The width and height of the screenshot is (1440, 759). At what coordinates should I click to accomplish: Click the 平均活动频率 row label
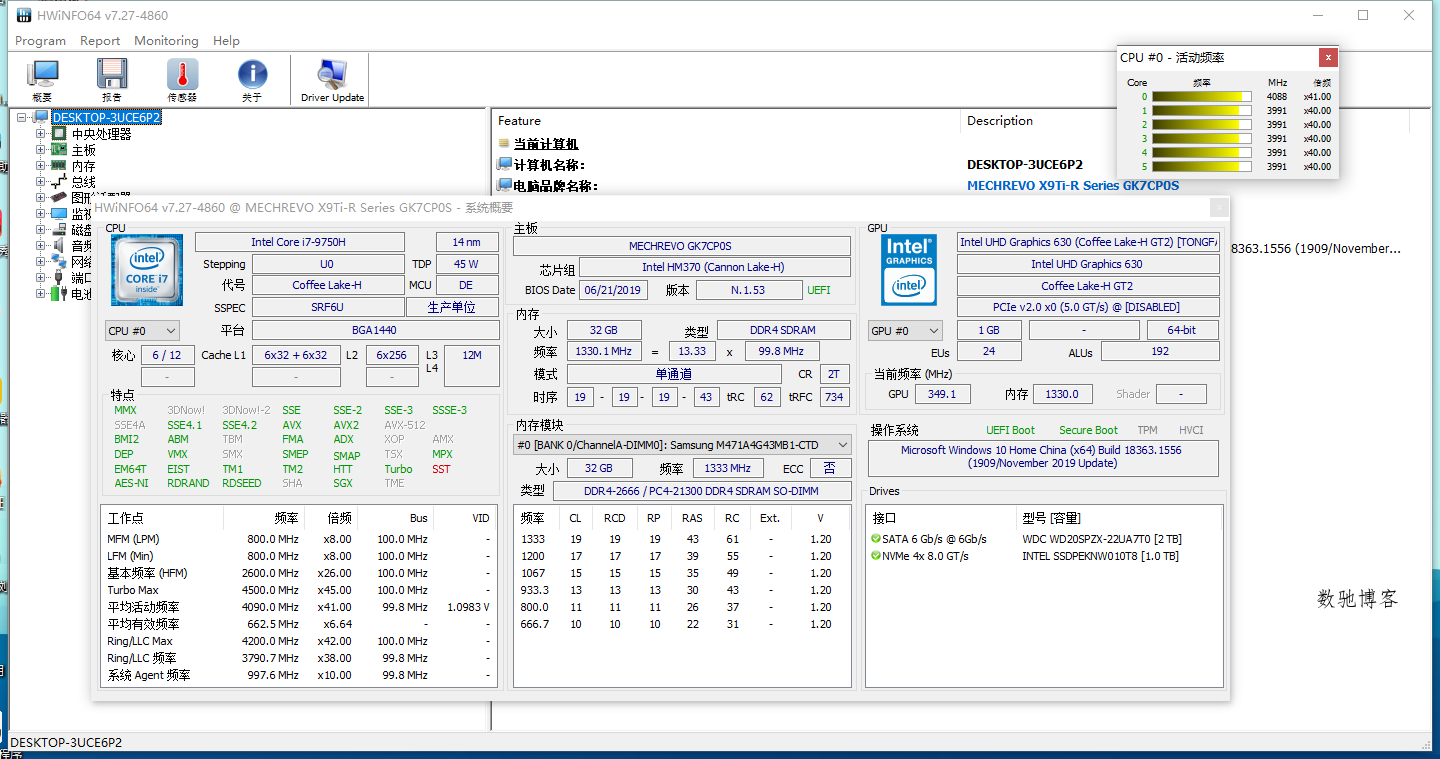tap(143, 607)
